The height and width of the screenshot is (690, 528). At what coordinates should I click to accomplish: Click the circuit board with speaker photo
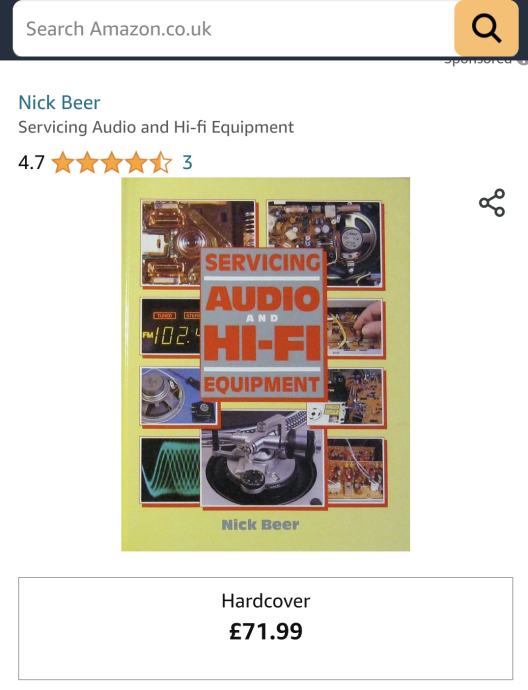pyautogui.click(x=324, y=243)
